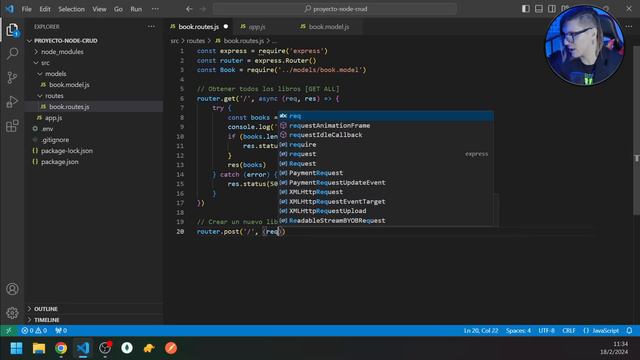Open the Go menu
The height and width of the screenshot is (360, 640).
click(118, 9)
